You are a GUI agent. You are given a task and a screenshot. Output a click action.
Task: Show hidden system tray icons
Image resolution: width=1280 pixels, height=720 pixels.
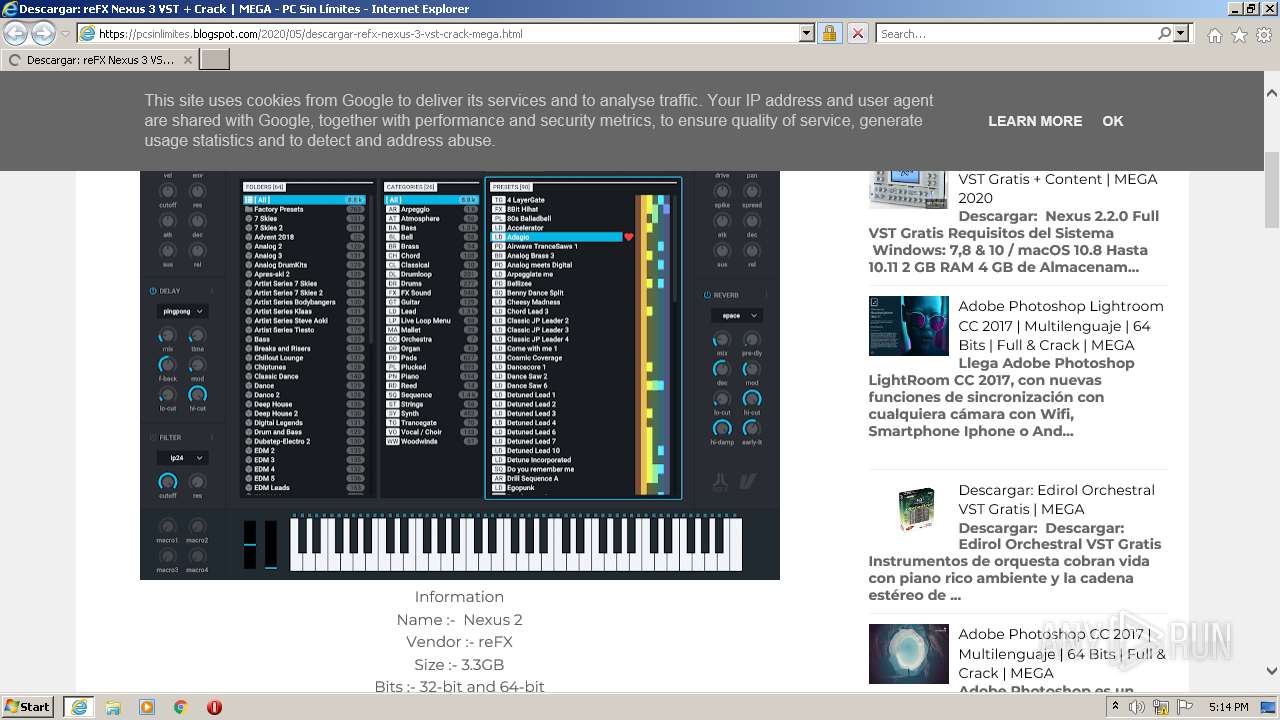1116,707
